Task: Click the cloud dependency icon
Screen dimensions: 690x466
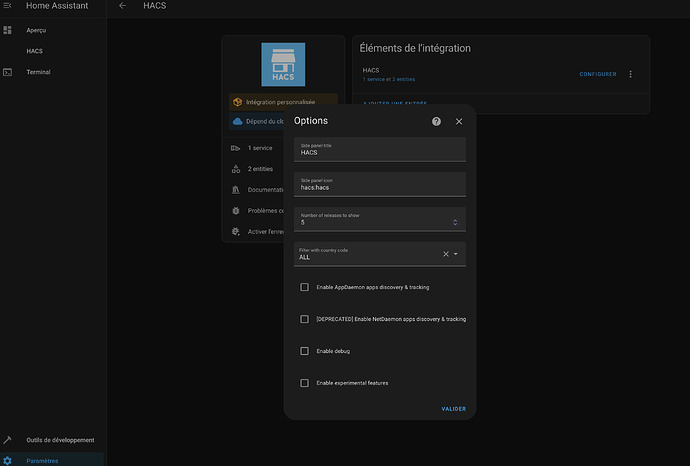Action: click(238, 121)
